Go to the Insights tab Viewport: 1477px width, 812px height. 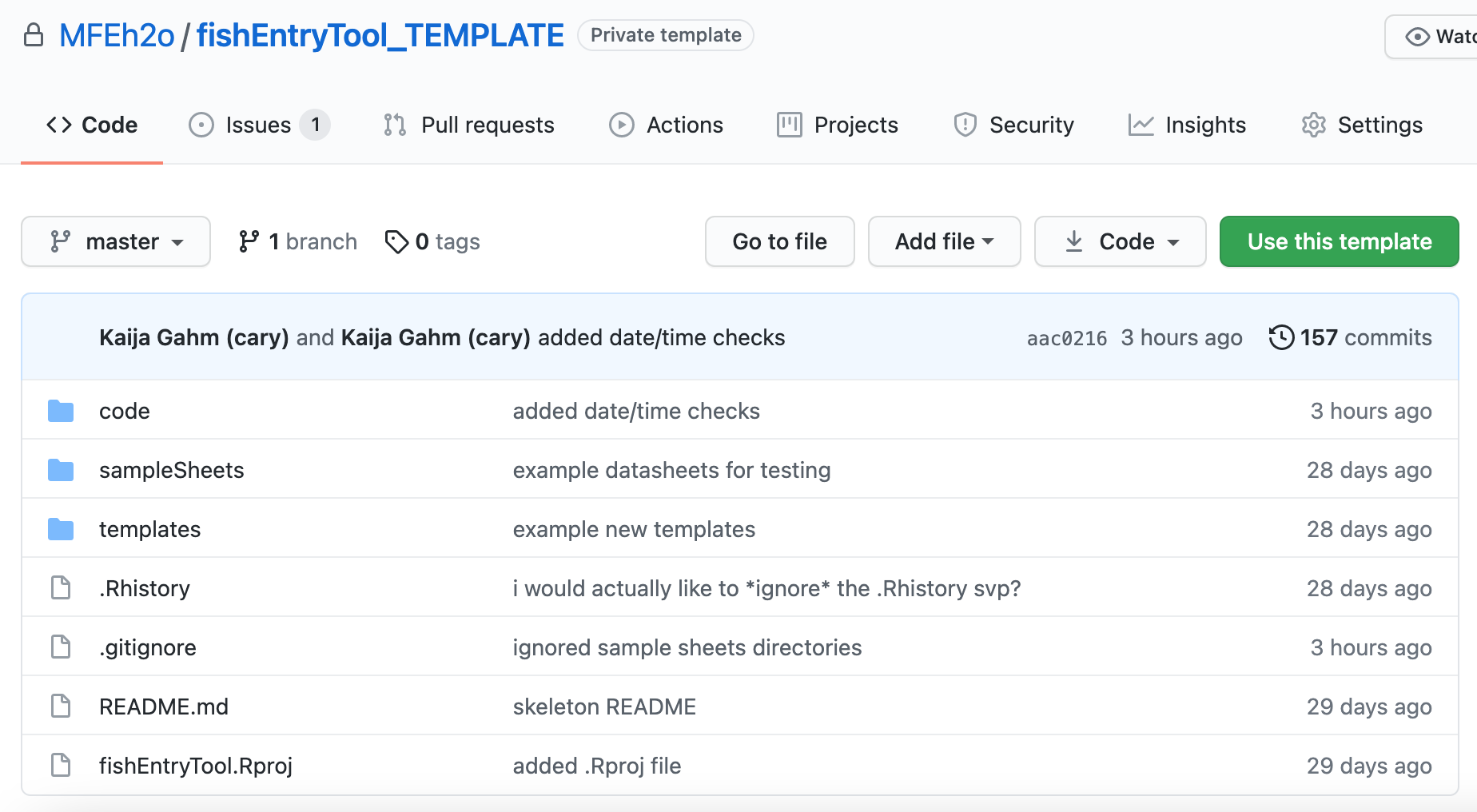pos(1187,125)
